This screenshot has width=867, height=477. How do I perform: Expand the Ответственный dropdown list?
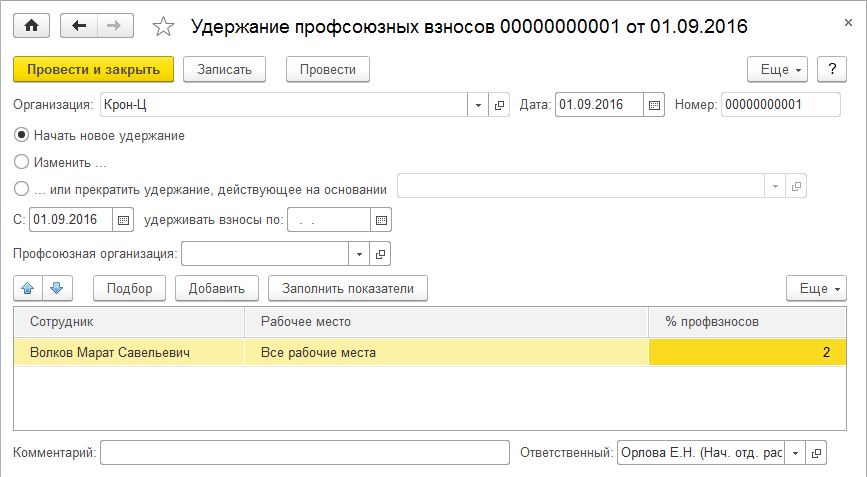tap(795, 453)
